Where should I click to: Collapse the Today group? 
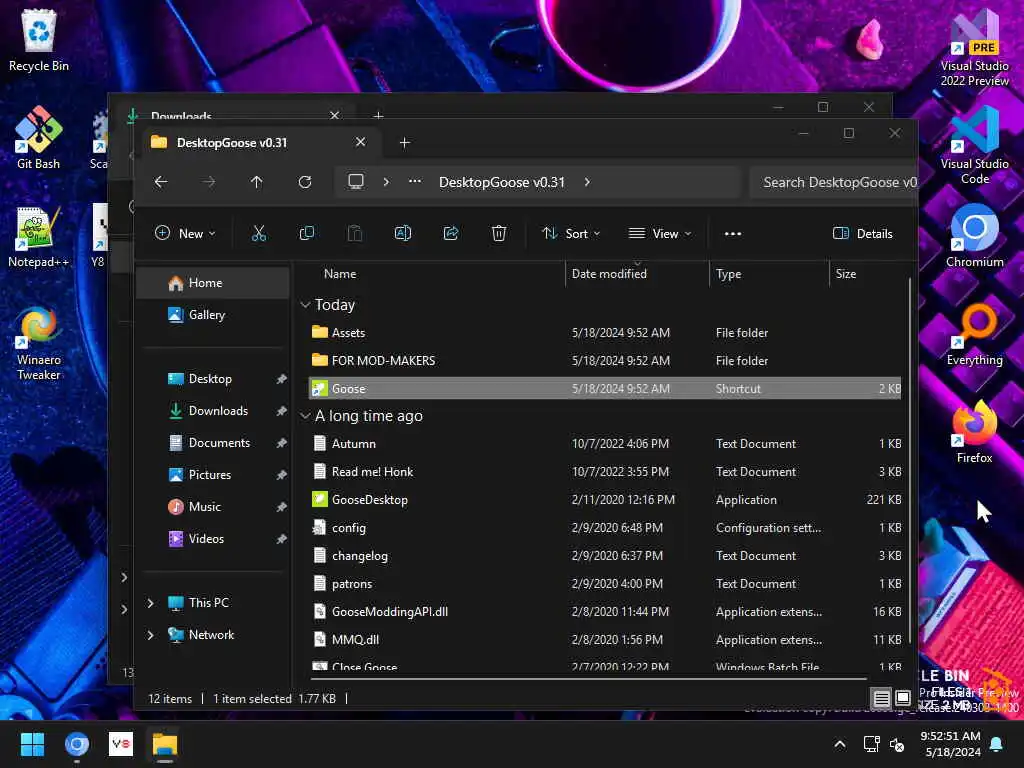[x=305, y=305]
